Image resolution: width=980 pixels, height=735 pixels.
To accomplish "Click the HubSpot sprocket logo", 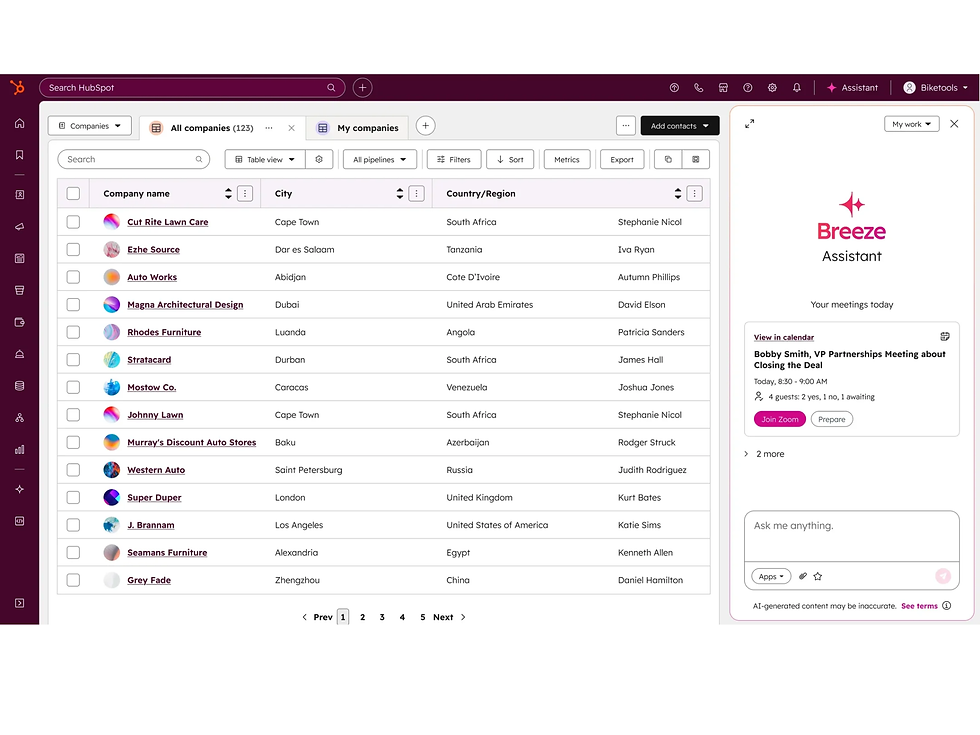I will [18, 88].
